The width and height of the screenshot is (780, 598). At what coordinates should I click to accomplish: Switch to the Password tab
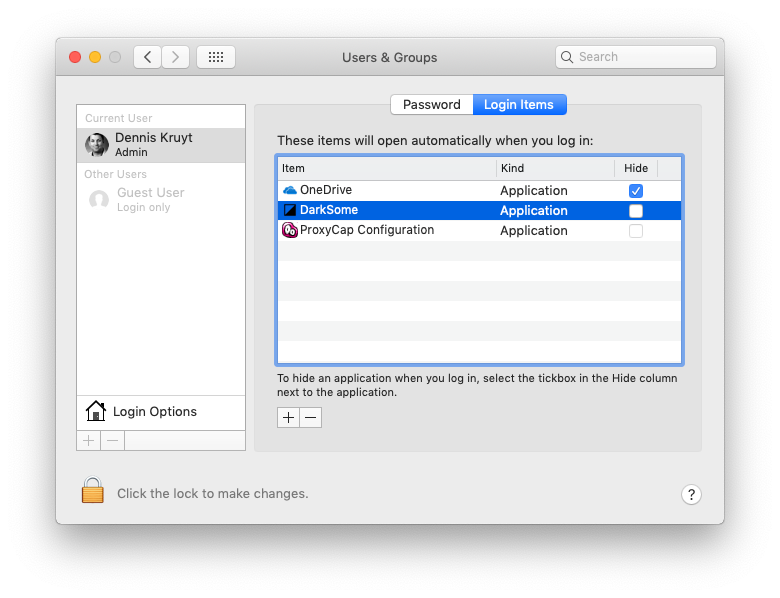click(432, 104)
